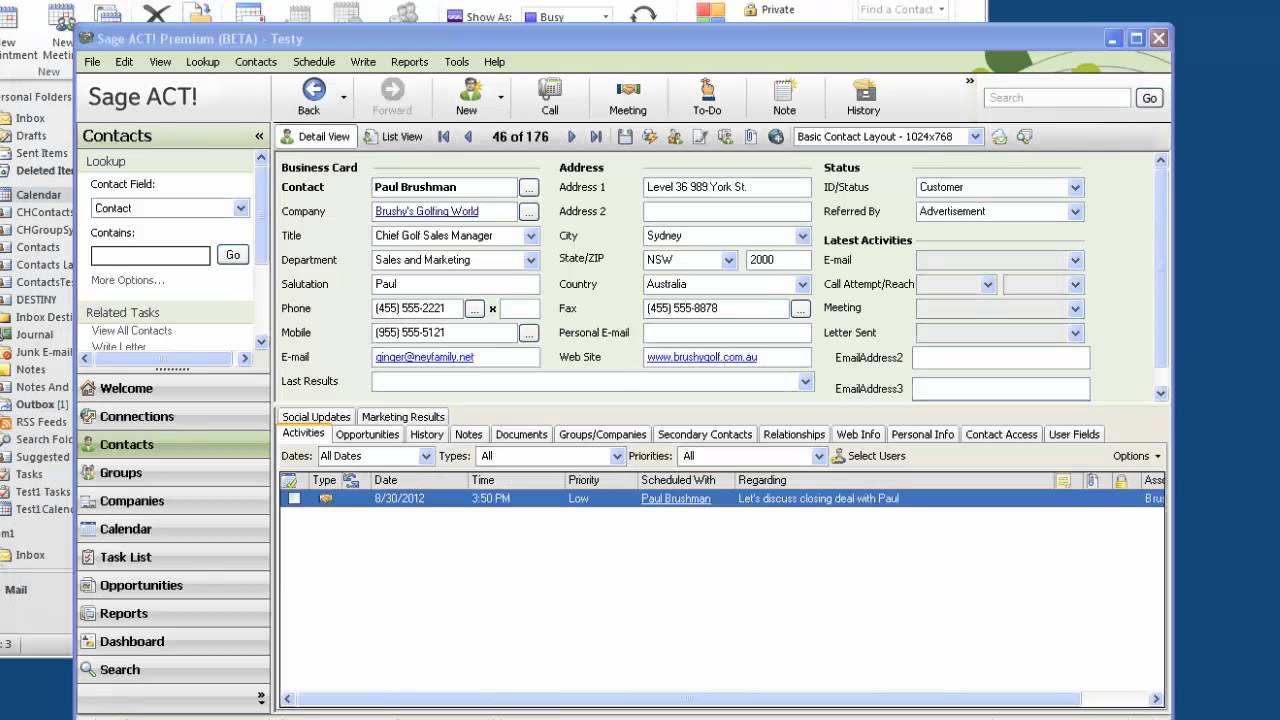Tick the checkbox on 8/30/2012 activity row
Image resolution: width=1280 pixels, height=720 pixels.
tap(294, 498)
